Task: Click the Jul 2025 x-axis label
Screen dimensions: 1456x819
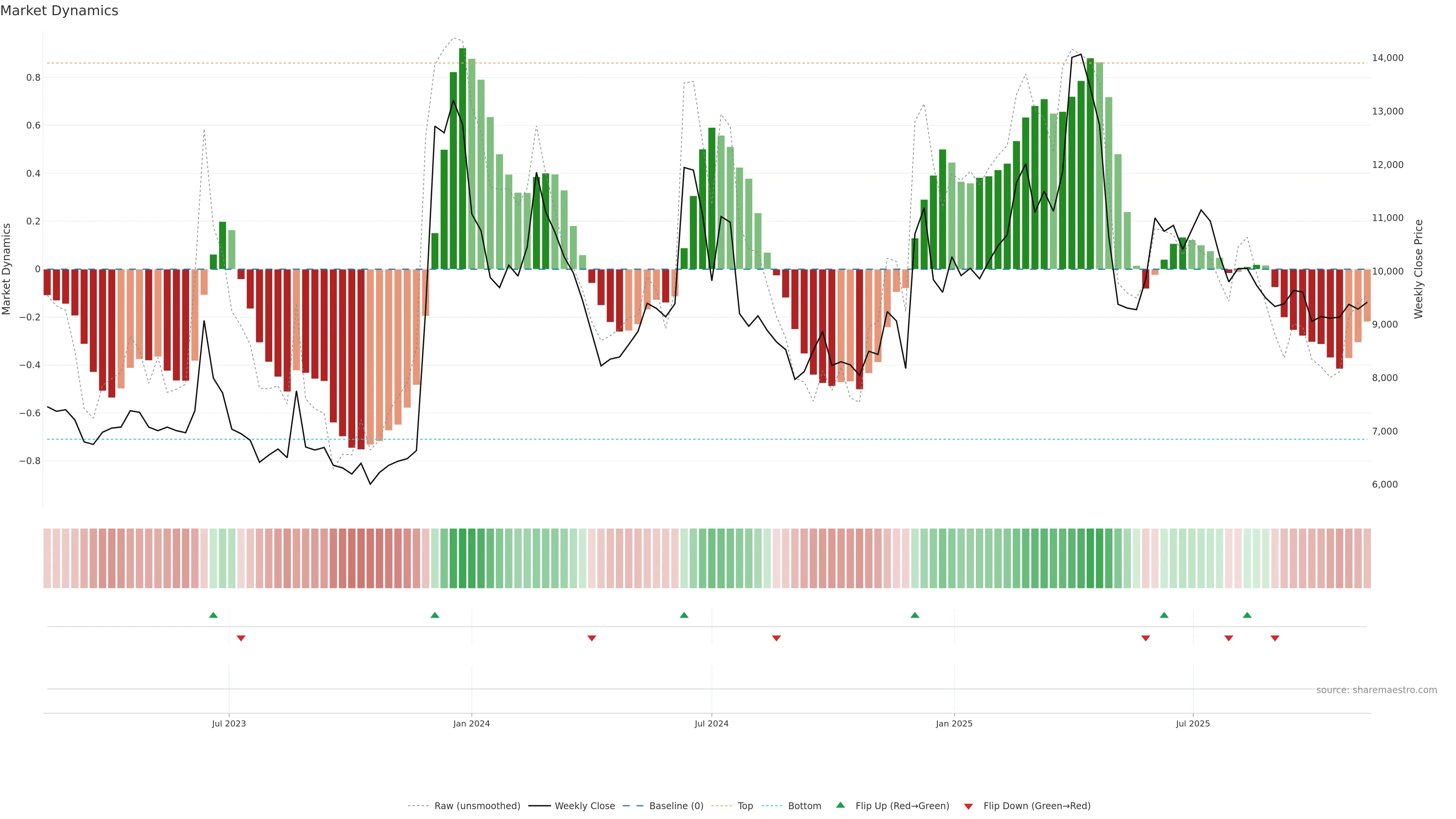Action: point(1192,723)
